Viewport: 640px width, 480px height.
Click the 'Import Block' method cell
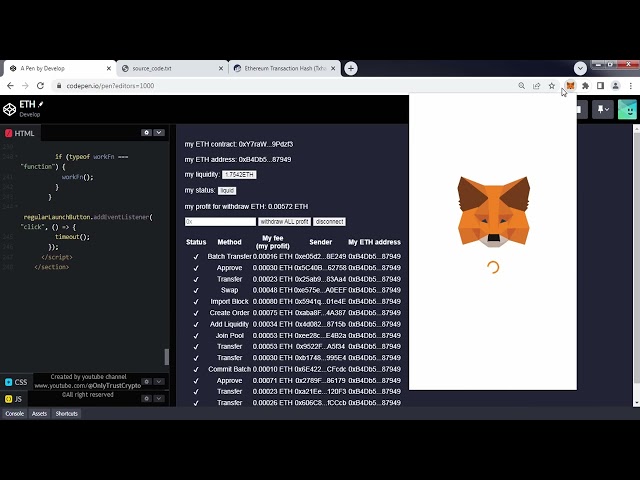229,301
